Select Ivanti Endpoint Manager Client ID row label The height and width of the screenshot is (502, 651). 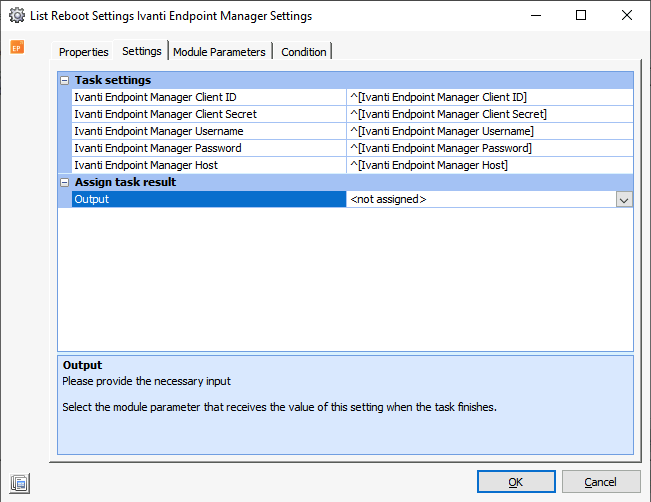209,97
